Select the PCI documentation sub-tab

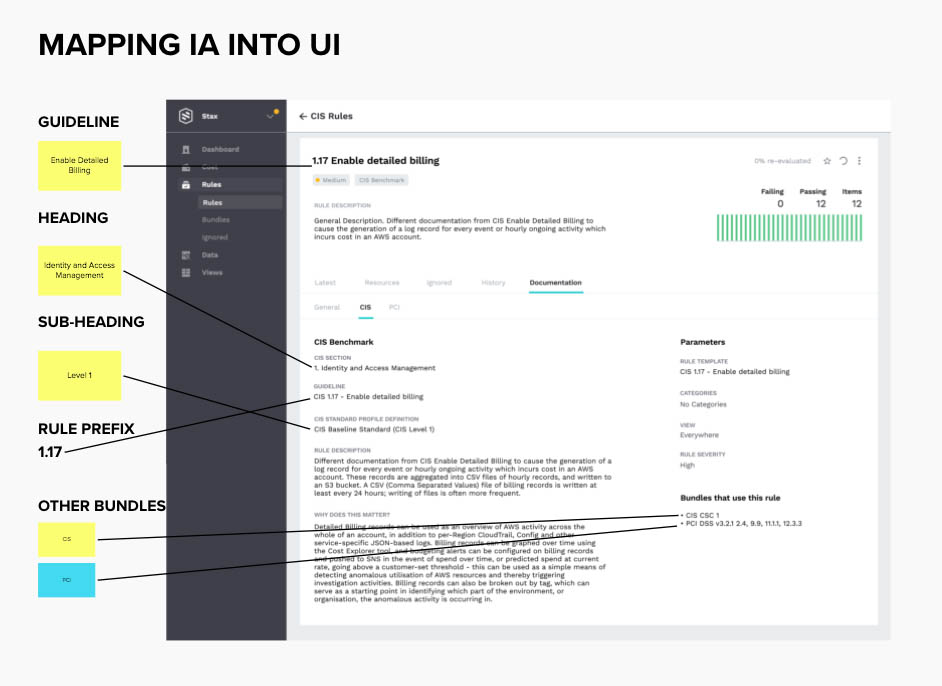point(394,308)
